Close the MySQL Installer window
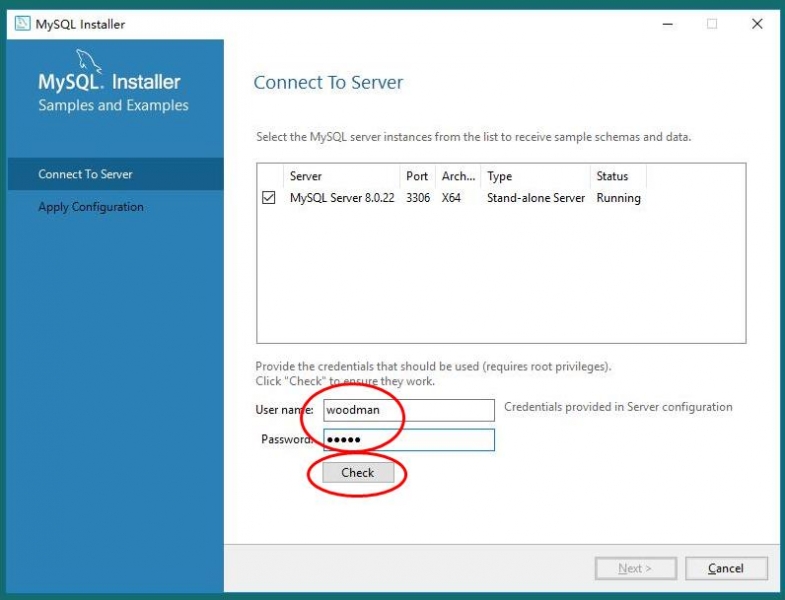This screenshot has height=600, width=785. point(757,24)
